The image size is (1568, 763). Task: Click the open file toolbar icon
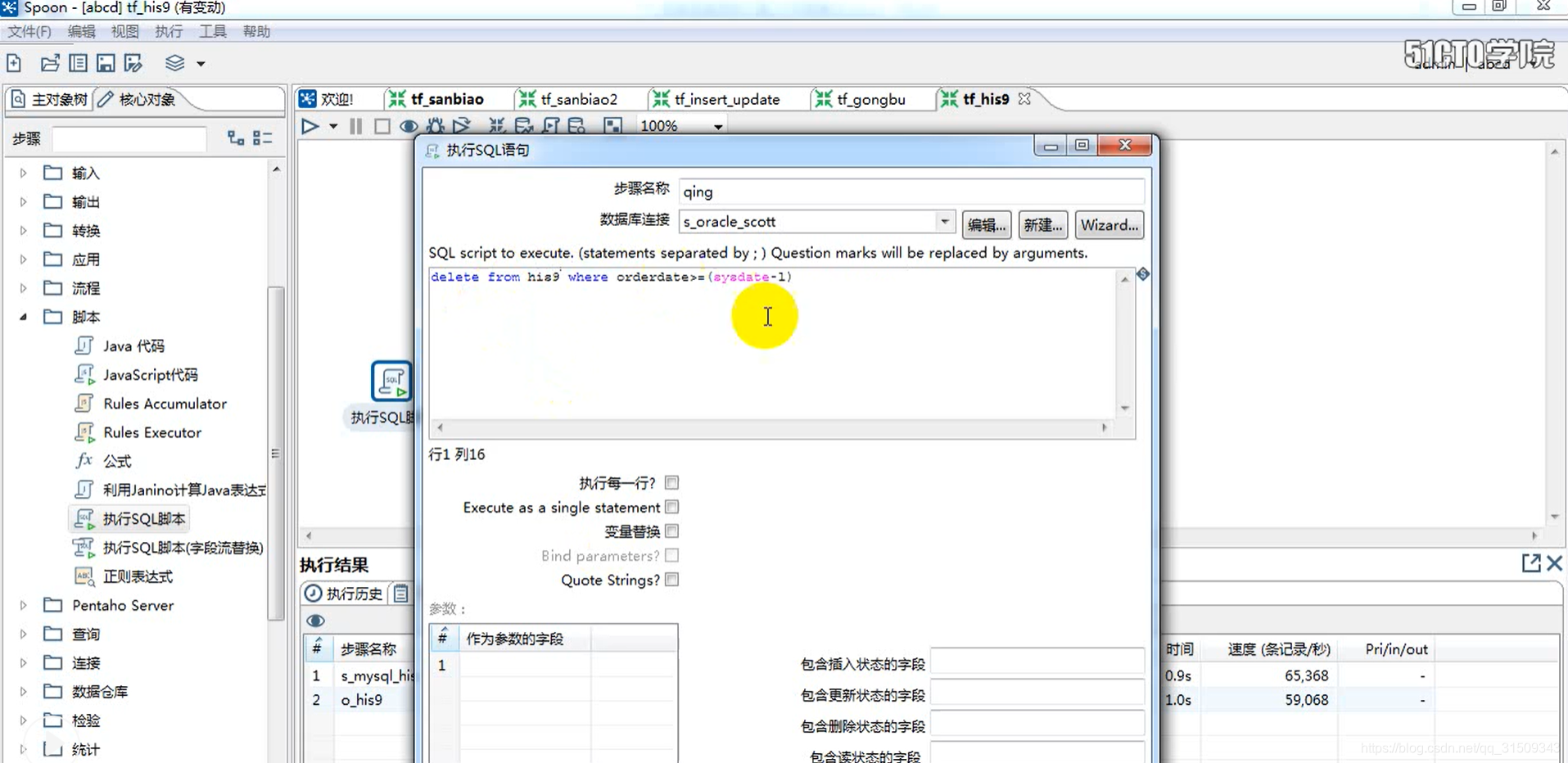click(x=50, y=63)
